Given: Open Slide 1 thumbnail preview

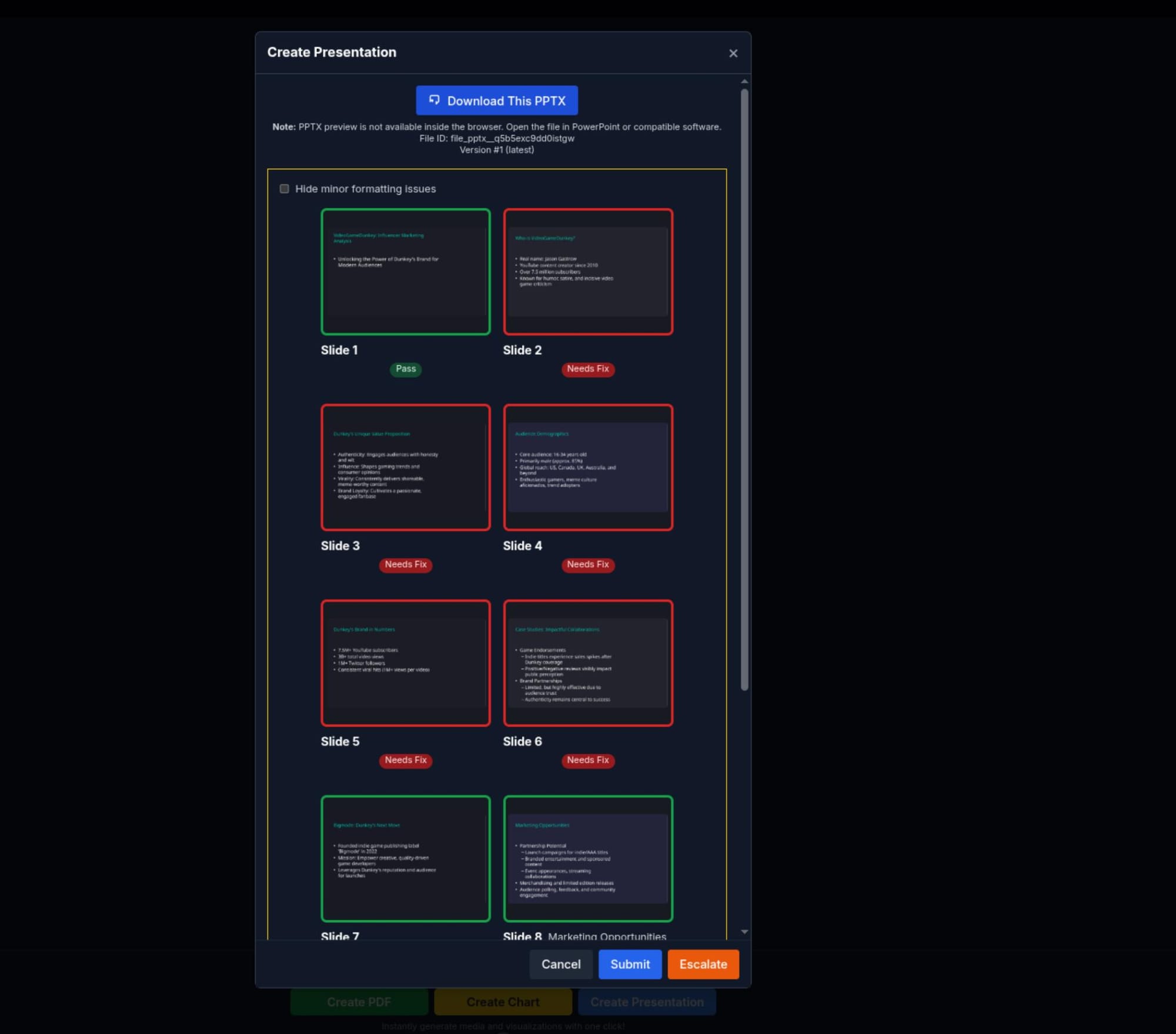Looking at the screenshot, I should (405, 272).
